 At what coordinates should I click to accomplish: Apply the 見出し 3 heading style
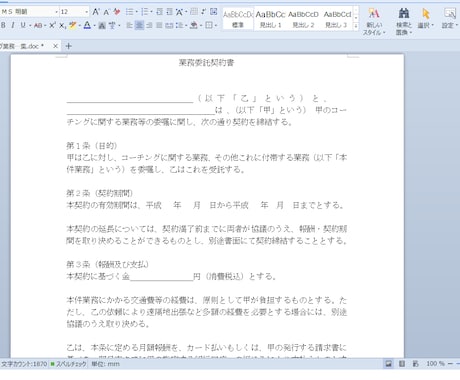pos(337,19)
